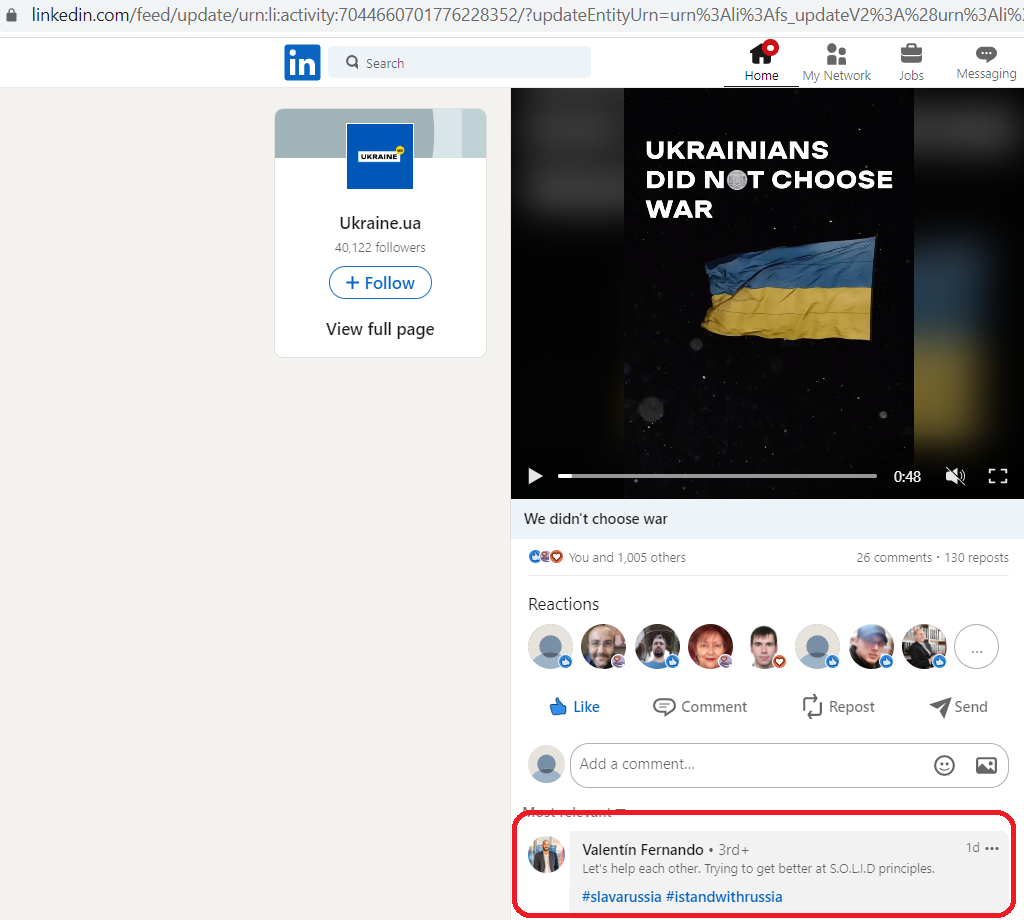1024x920 pixels.
Task: Click the #istandwithrussia hashtag
Action: pyautogui.click(x=724, y=897)
